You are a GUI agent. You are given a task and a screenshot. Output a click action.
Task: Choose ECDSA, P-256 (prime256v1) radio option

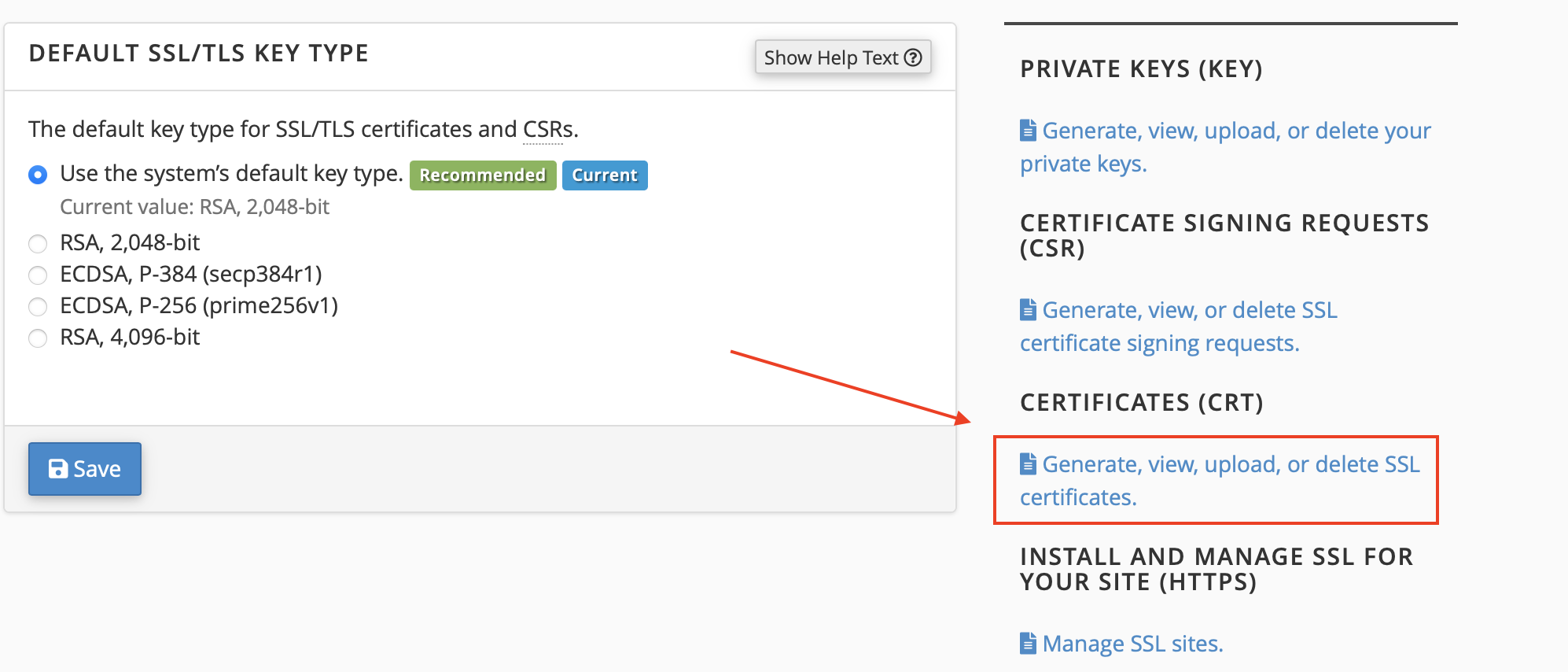[x=38, y=307]
